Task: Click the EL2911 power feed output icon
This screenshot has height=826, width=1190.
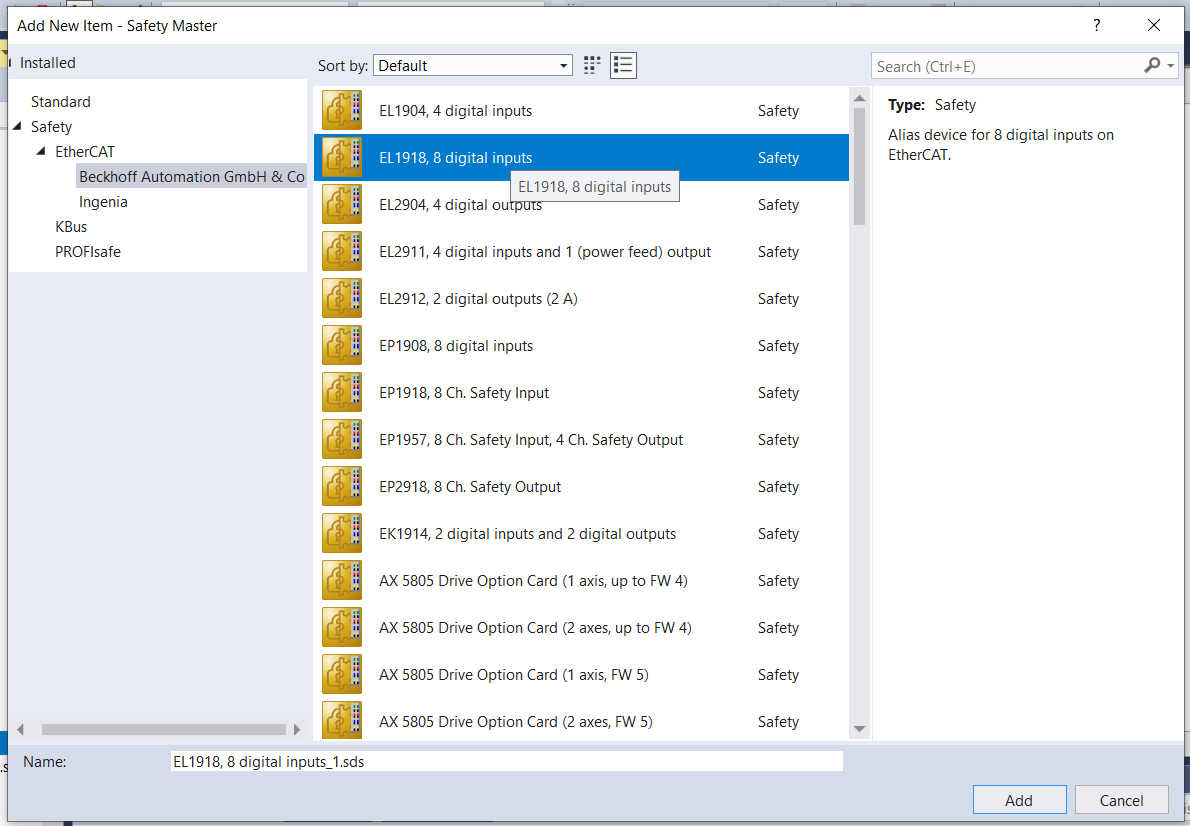Action: coord(342,252)
